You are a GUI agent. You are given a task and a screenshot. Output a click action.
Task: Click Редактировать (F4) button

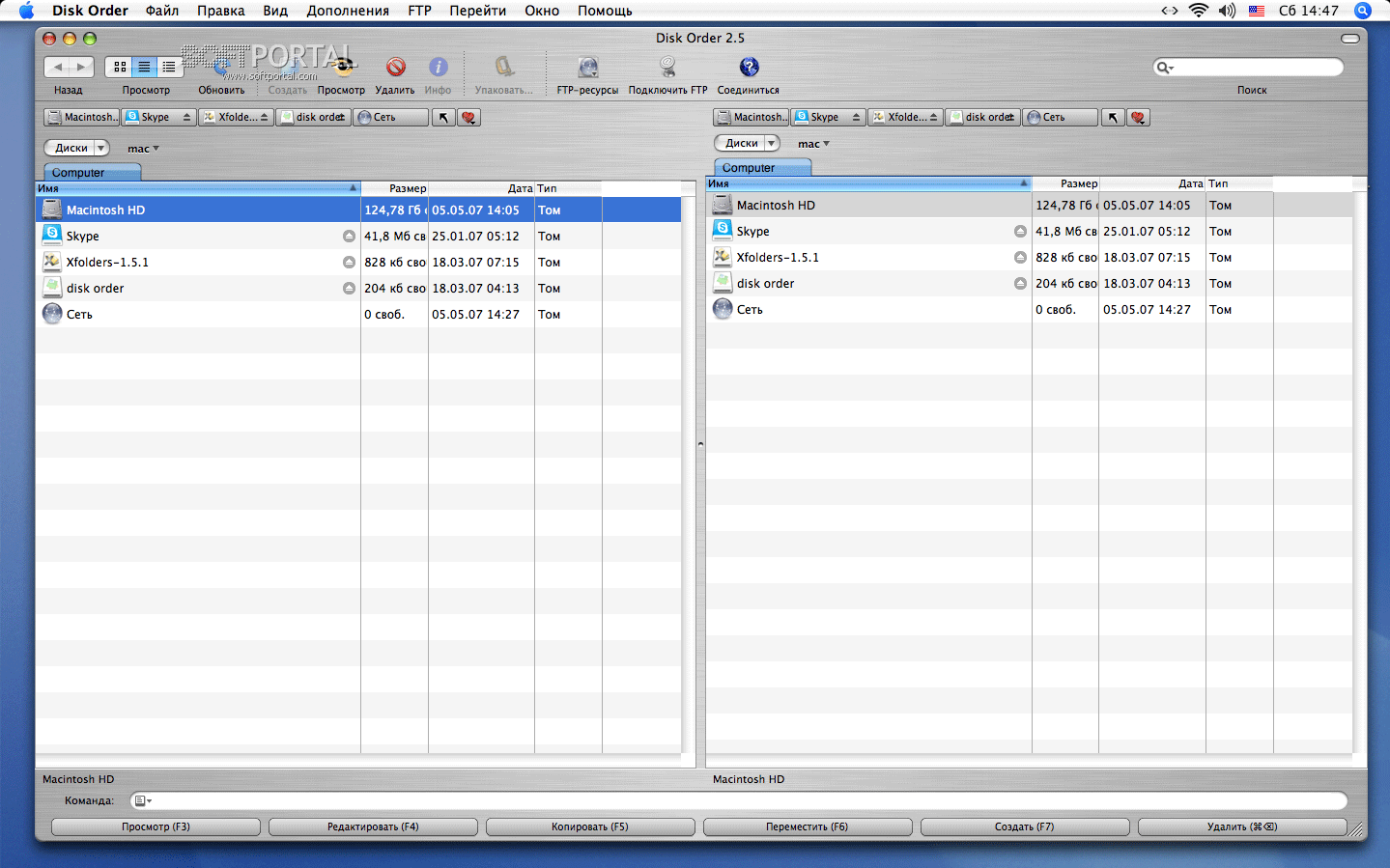(373, 826)
